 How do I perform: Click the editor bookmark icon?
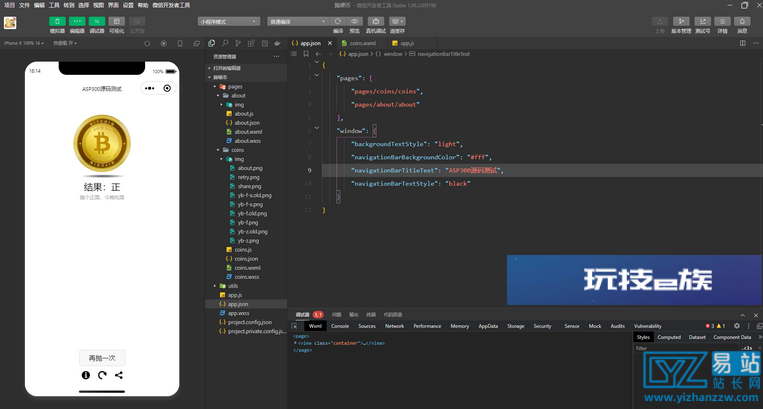[x=306, y=54]
